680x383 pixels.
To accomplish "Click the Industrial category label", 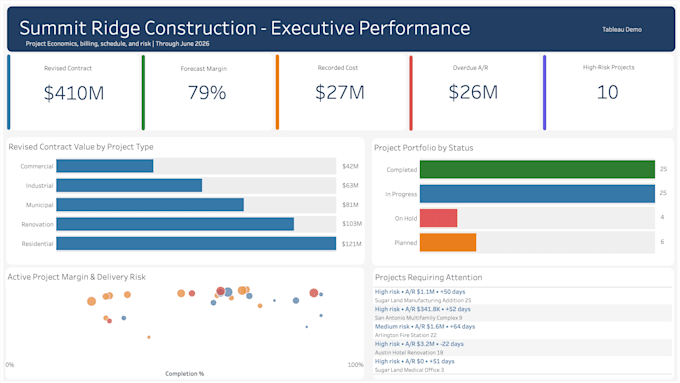I will pos(39,186).
